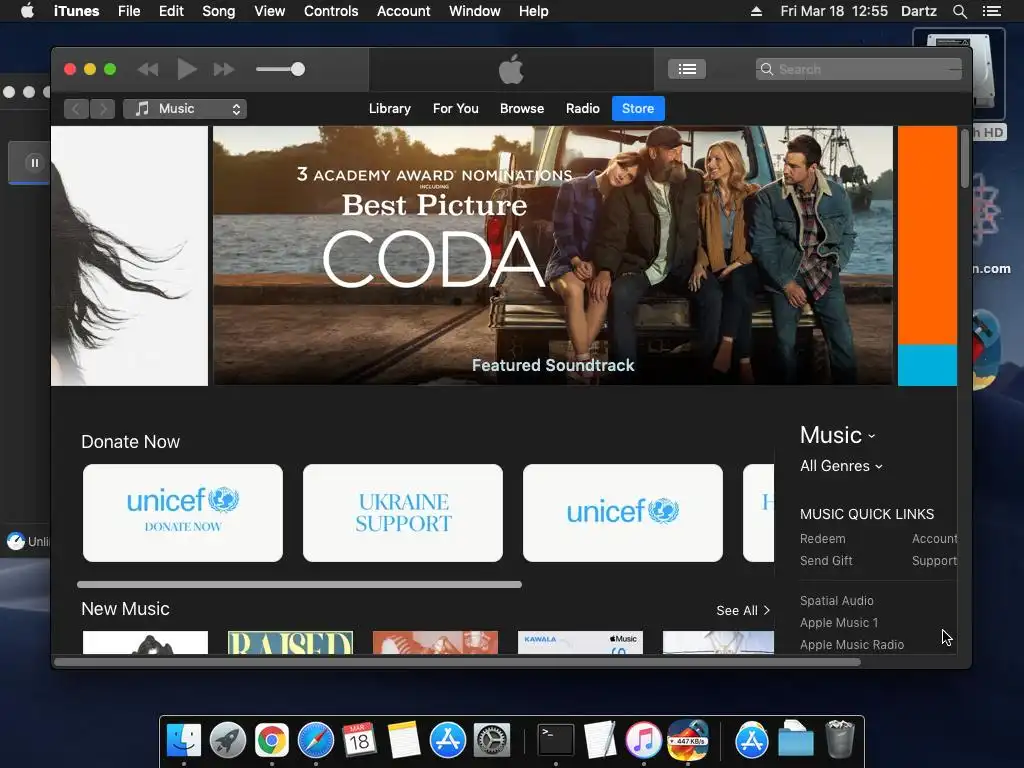Open the Ukraine Support card

403,513
